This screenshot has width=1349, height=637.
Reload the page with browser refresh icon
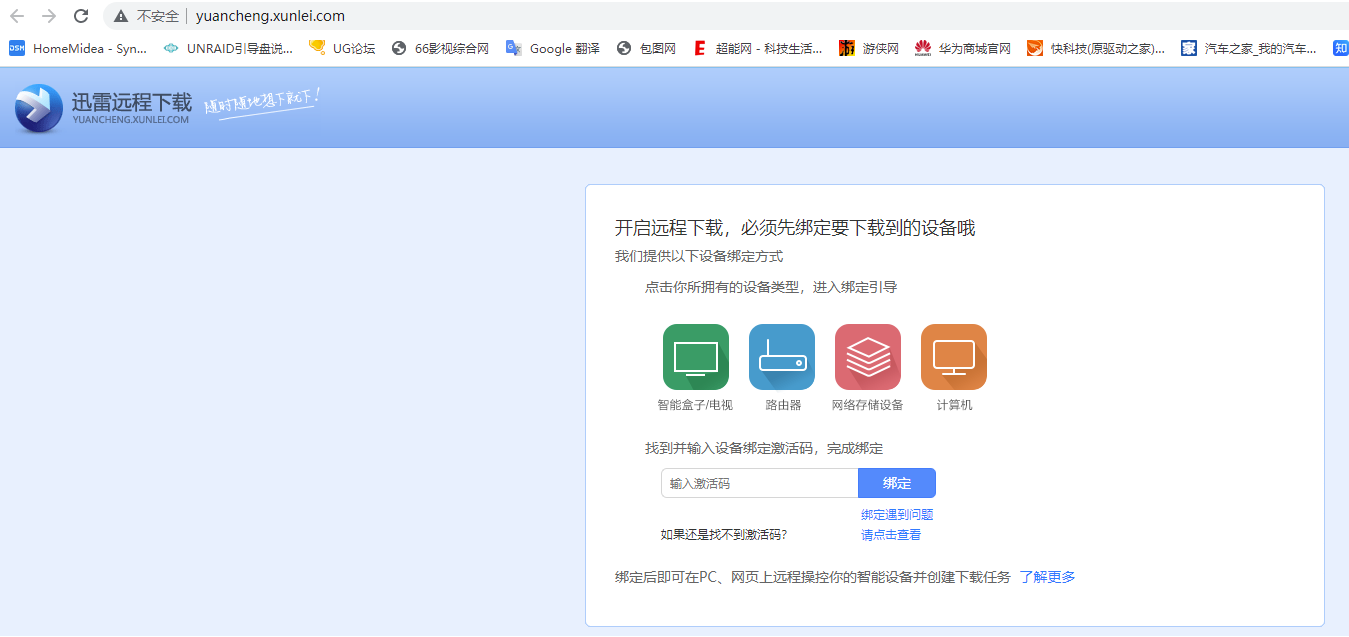coord(82,16)
